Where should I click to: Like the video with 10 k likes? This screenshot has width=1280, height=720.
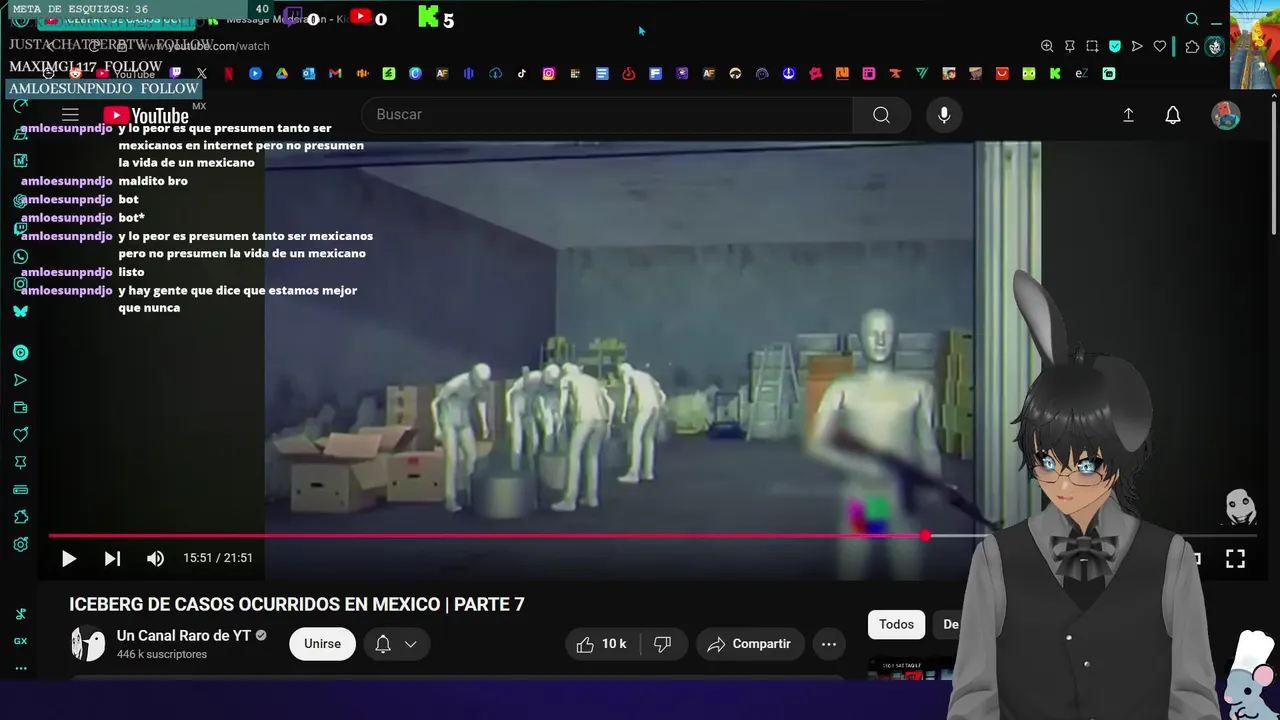[601, 644]
